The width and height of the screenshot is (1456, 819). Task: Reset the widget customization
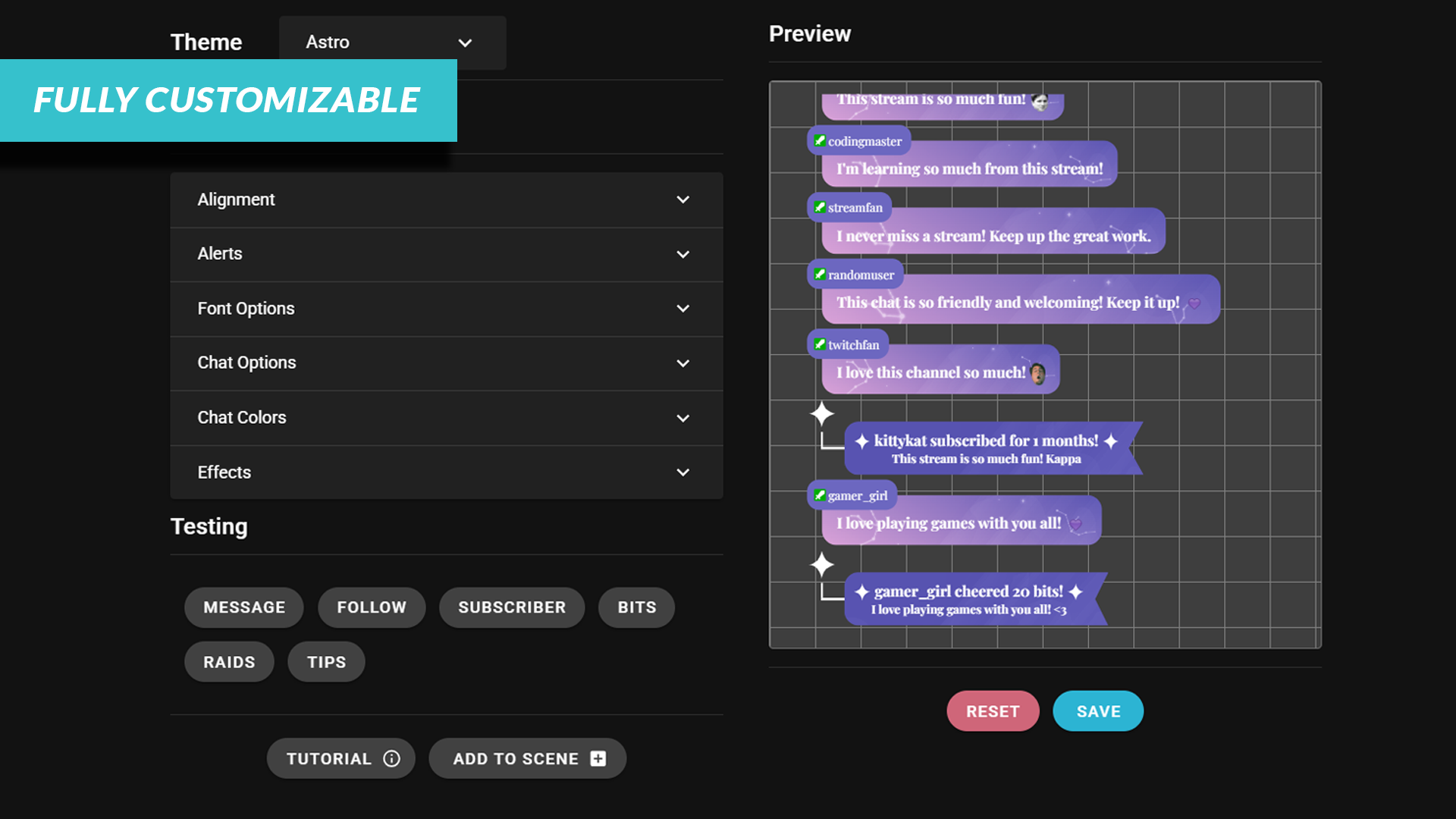(992, 711)
